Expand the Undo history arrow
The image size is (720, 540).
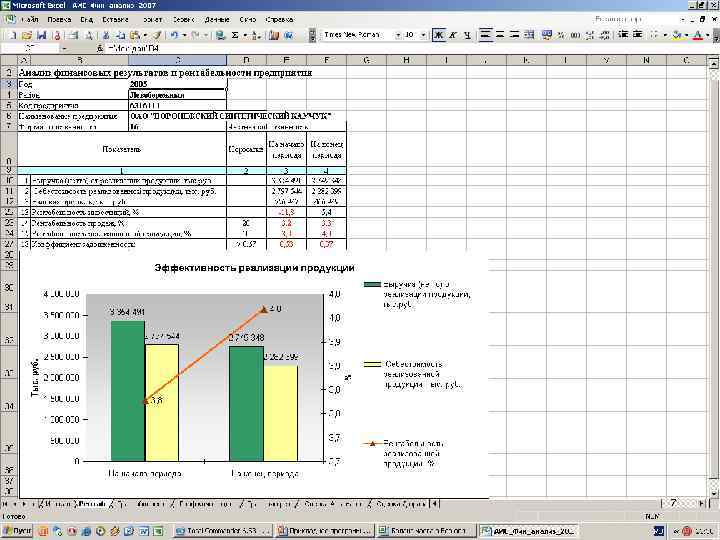184,35
